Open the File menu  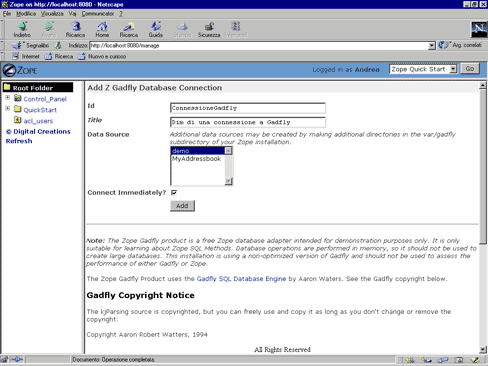coord(7,14)
